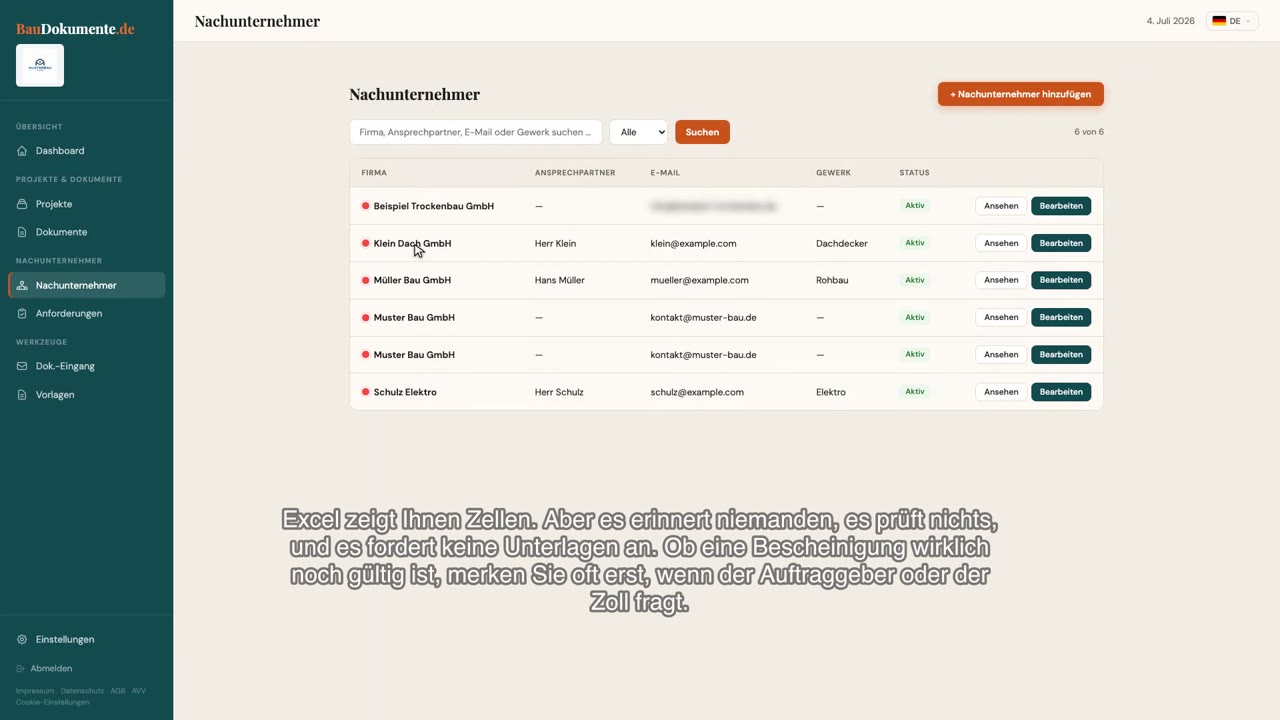Click red status dot for Klein Dach GmbH

(365, 243)
